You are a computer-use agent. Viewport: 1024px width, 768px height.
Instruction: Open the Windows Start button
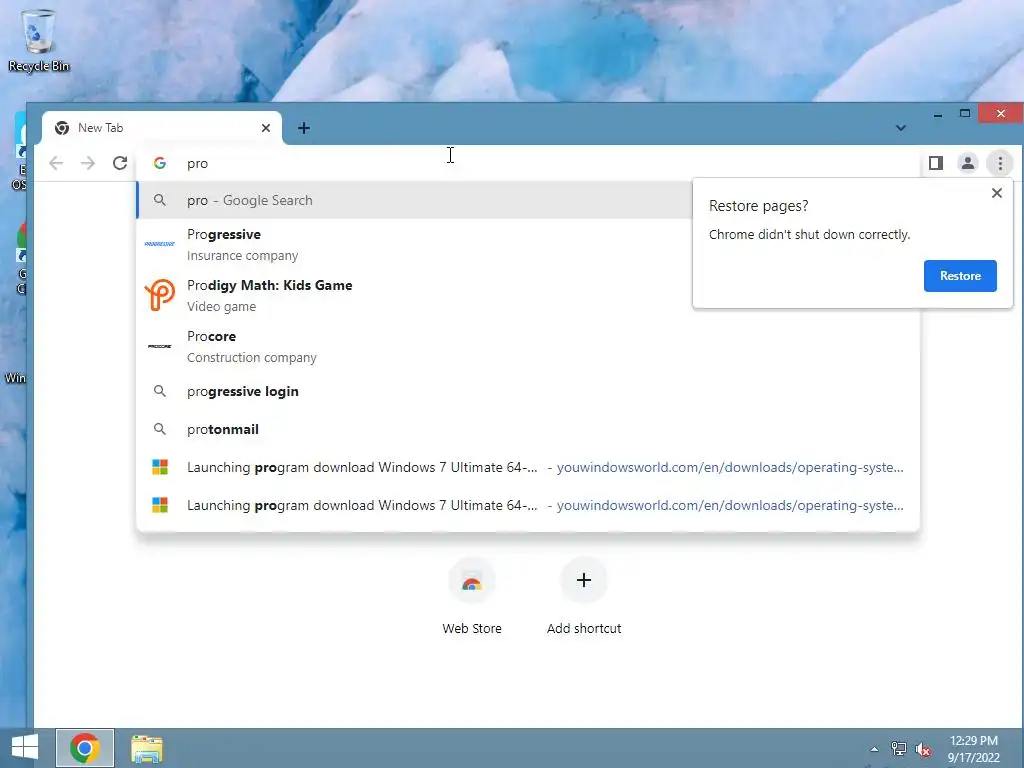(25, 748)
